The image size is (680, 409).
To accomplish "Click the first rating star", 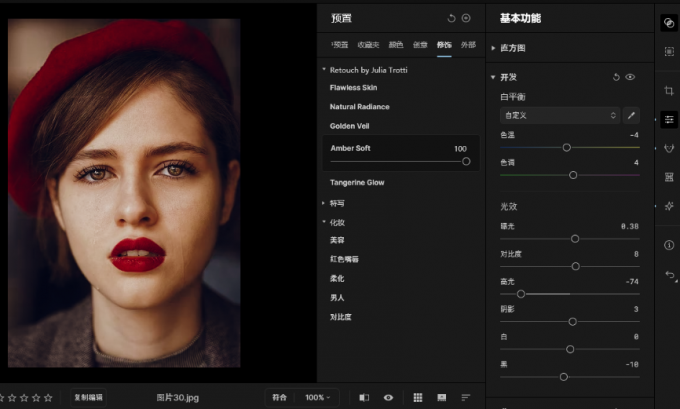I will point(2,397).
